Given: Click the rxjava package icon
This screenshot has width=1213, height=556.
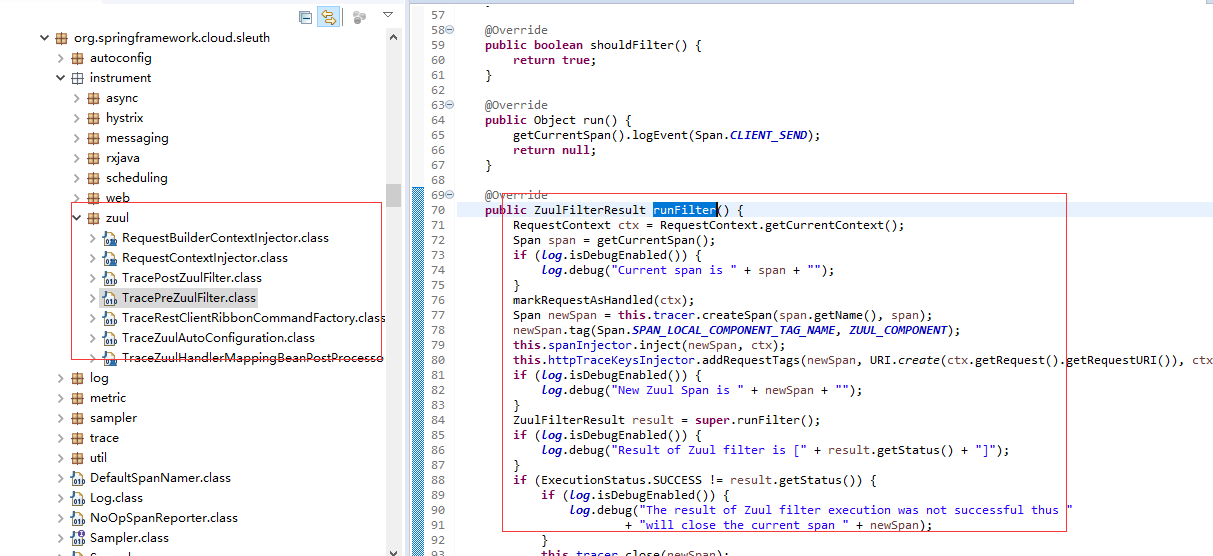Looking at the screenshot, I should (92, 158).
